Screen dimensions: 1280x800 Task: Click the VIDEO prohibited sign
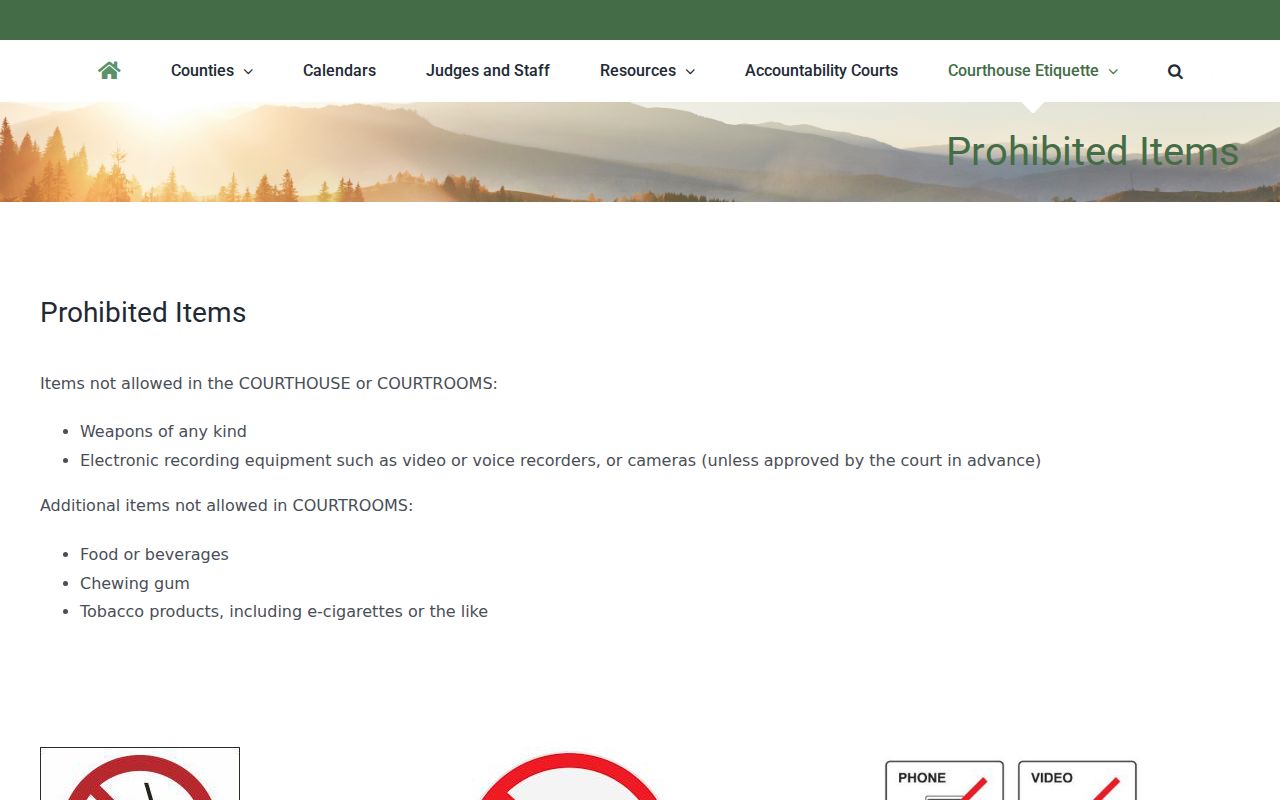pyautogui.click(x=1077, y=780)
